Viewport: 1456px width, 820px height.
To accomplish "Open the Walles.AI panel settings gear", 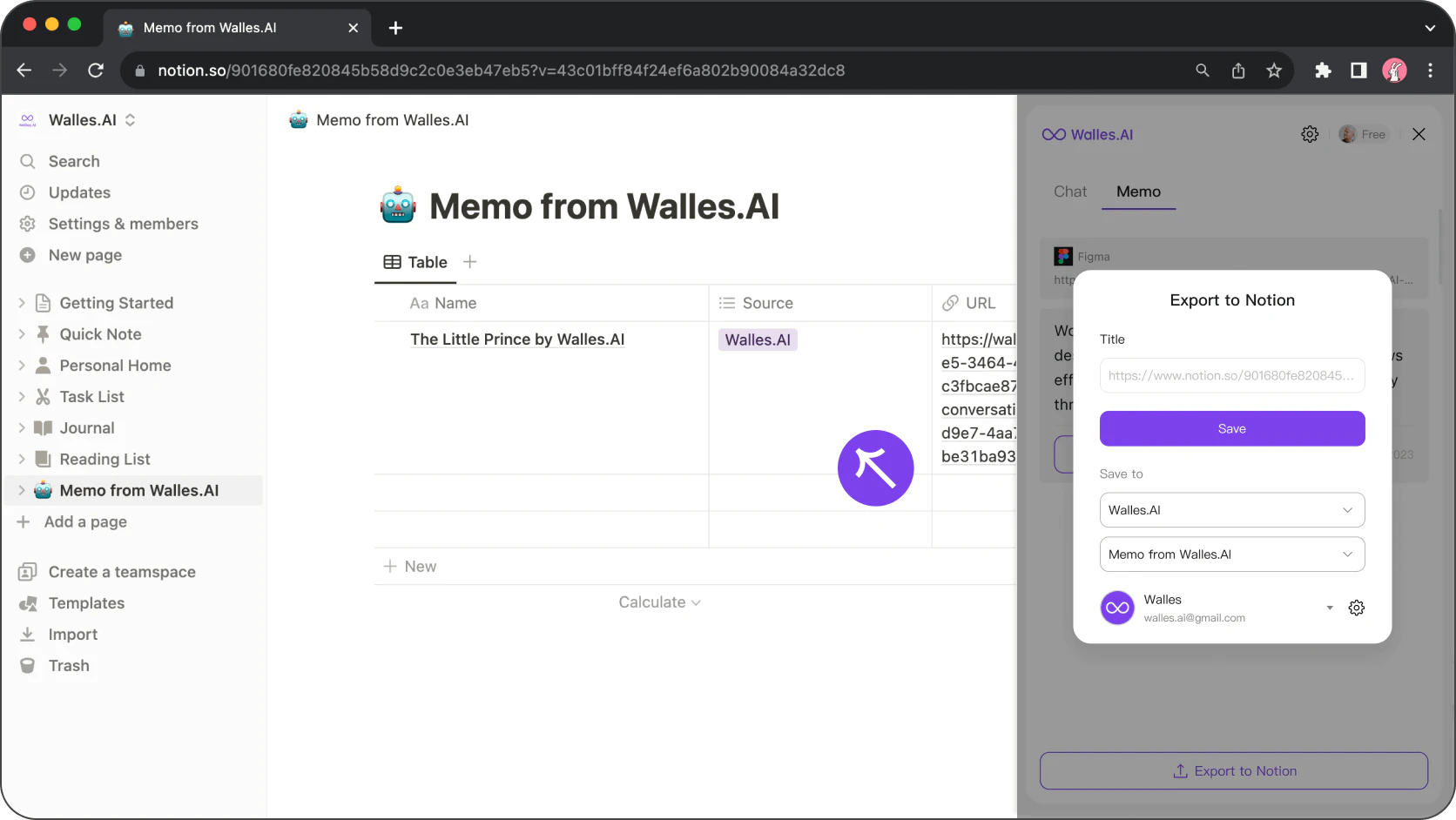I will [1310, 134].
